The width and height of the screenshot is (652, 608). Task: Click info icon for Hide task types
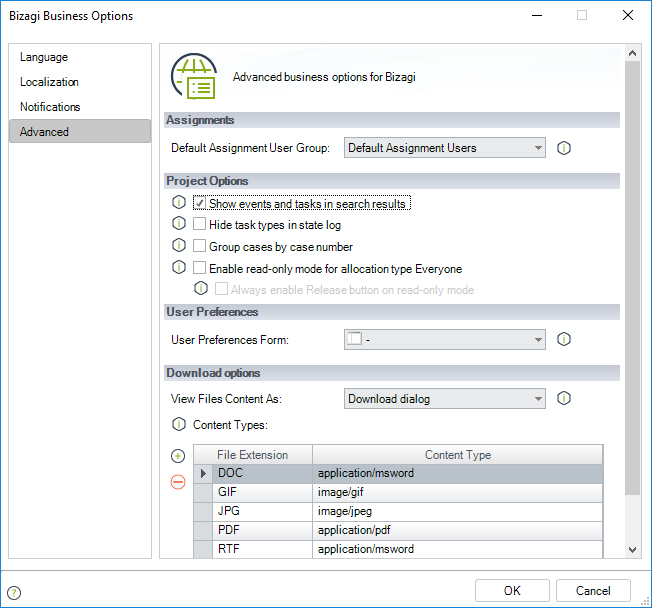[179, 224]
